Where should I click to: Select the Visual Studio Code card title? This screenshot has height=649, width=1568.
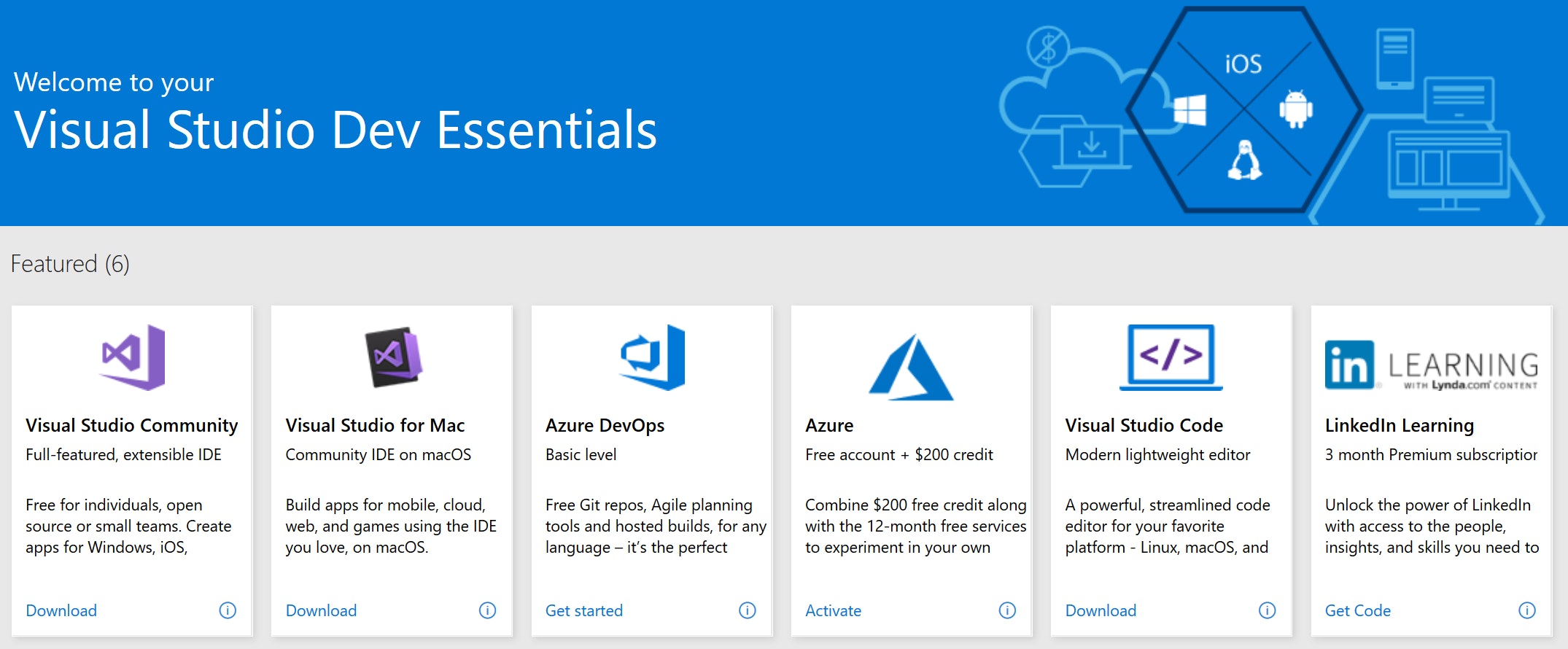(x=1144, y=425)
